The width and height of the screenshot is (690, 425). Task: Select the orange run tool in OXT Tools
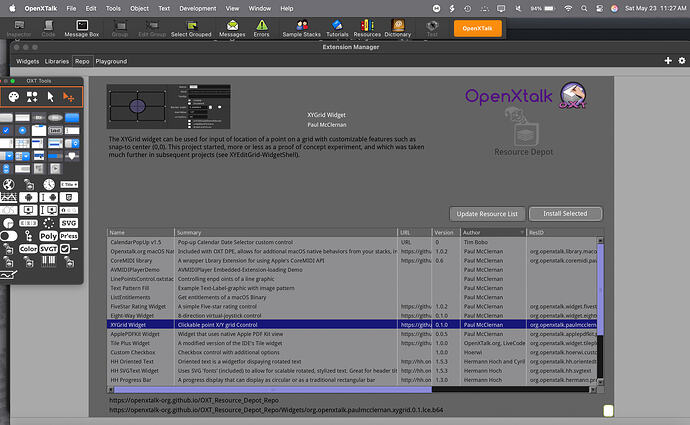point(68,97)
